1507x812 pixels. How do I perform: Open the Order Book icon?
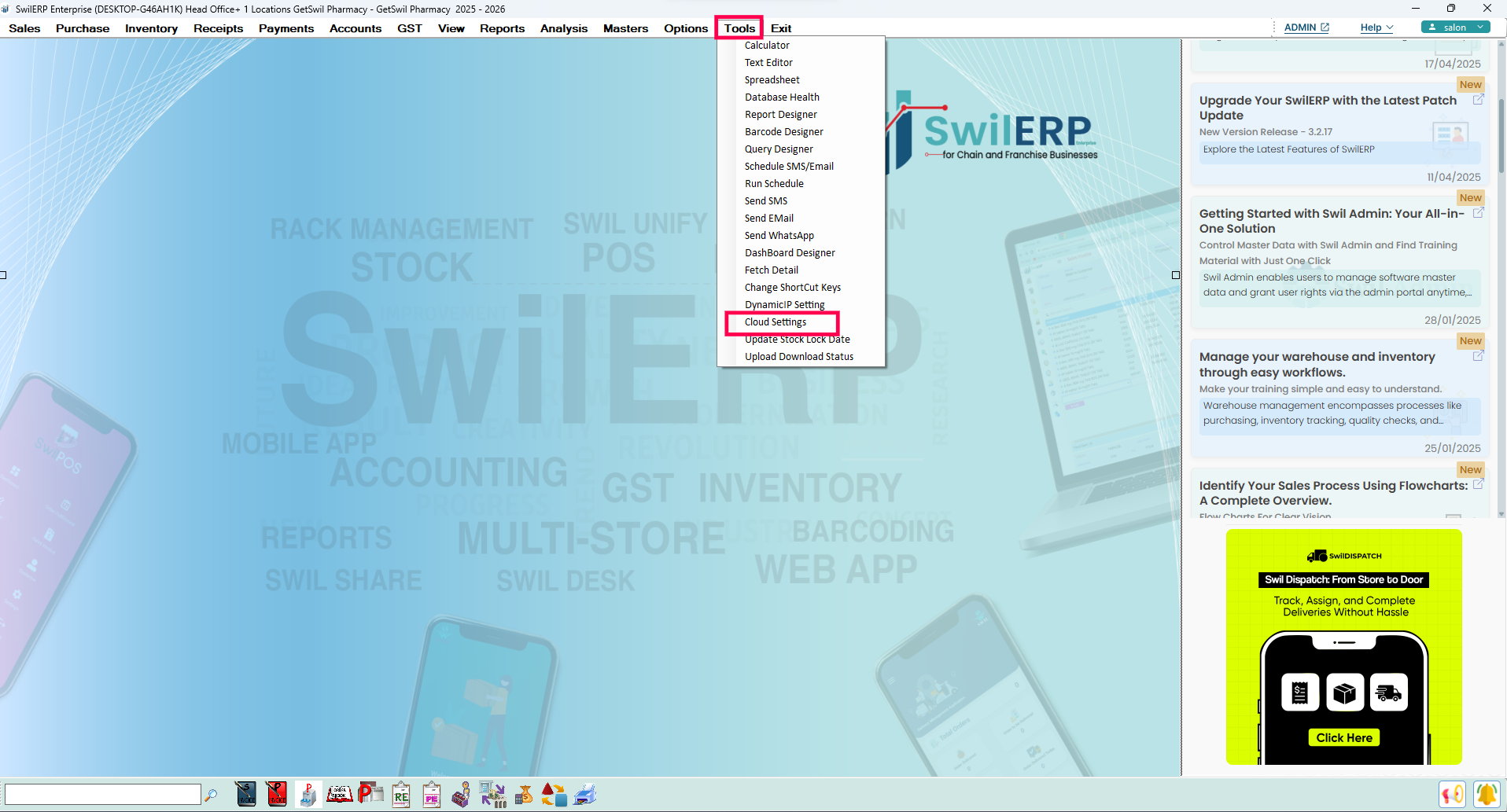click(x=340, y=794)
